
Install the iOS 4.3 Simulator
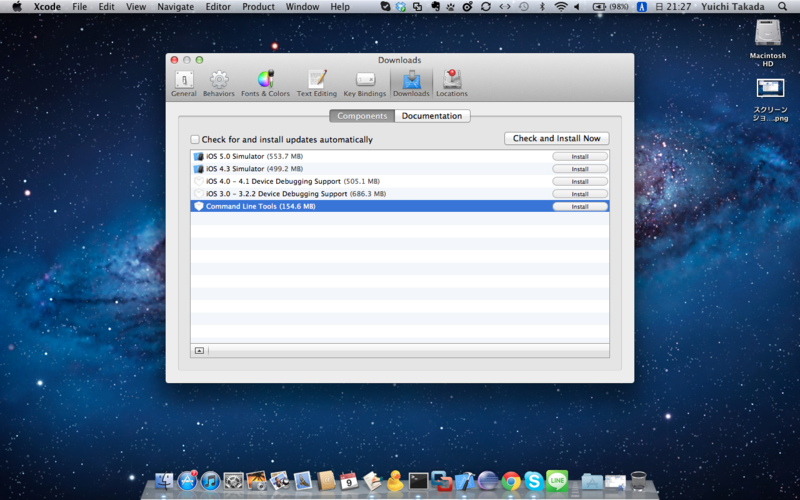pos(580,169)
